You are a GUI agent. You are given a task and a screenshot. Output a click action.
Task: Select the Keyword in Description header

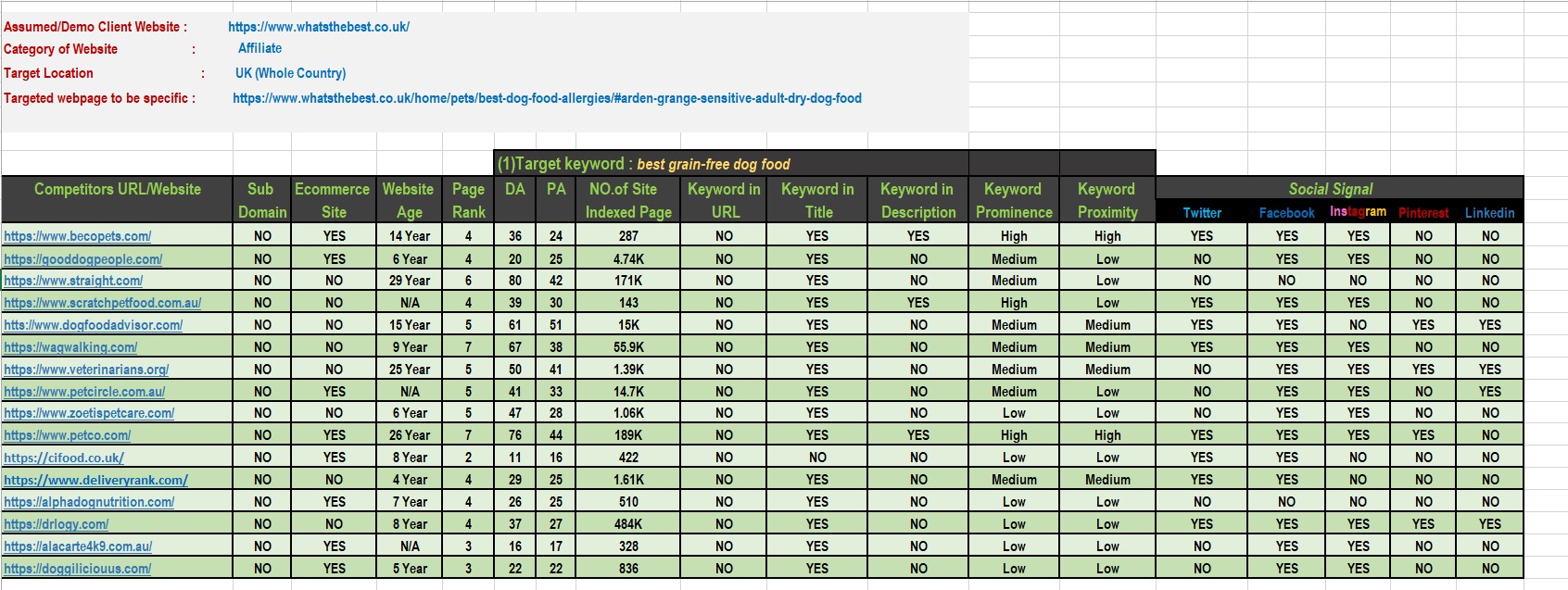[917, 200]
